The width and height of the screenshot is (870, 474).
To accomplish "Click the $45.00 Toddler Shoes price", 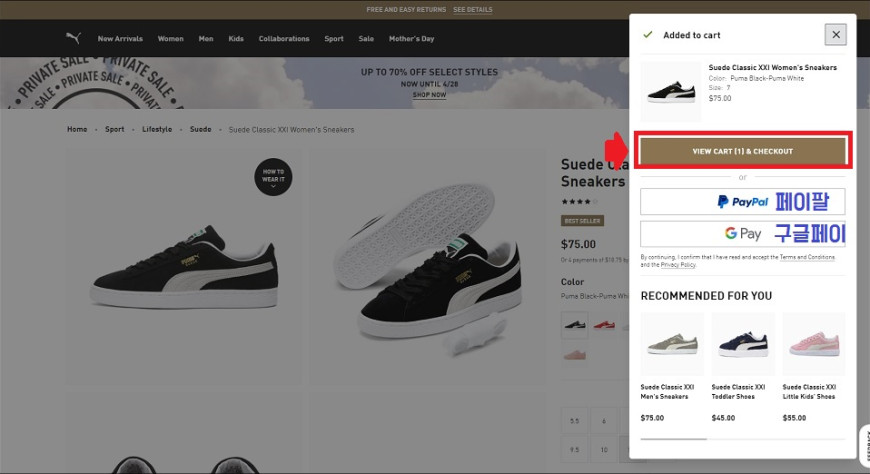I will pyautogui.click(x=724, y=418).
